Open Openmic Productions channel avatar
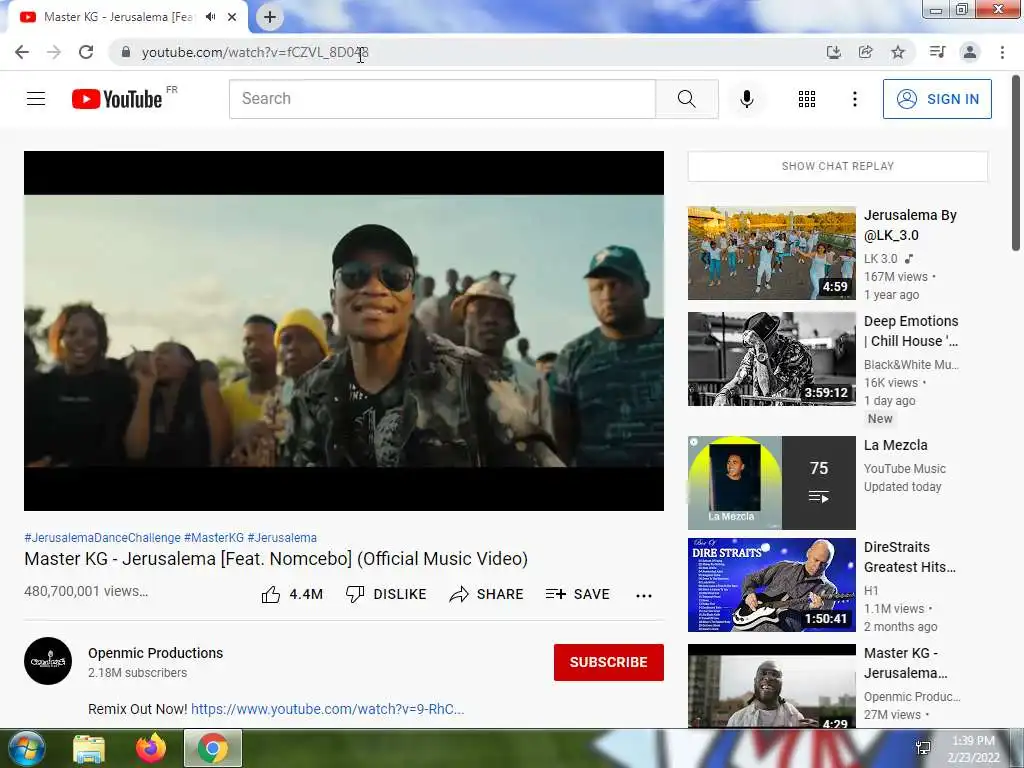This screenshot has width=1024, height=768. pyautogui.click(x=48, y=661)
